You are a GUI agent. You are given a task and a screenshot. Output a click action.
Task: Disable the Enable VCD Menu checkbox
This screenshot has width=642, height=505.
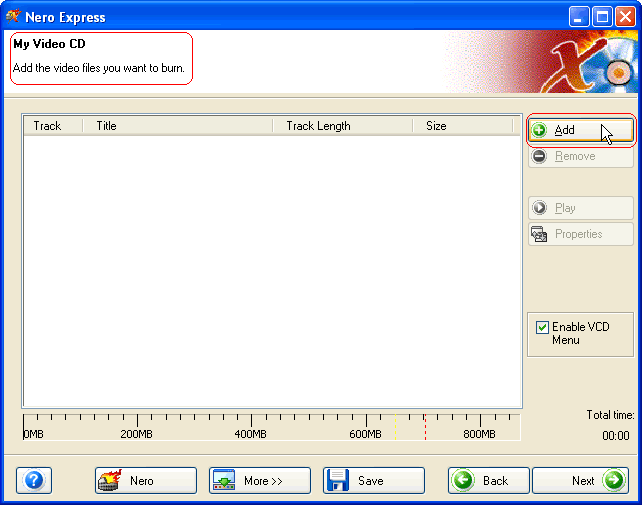tap(542, 327)
